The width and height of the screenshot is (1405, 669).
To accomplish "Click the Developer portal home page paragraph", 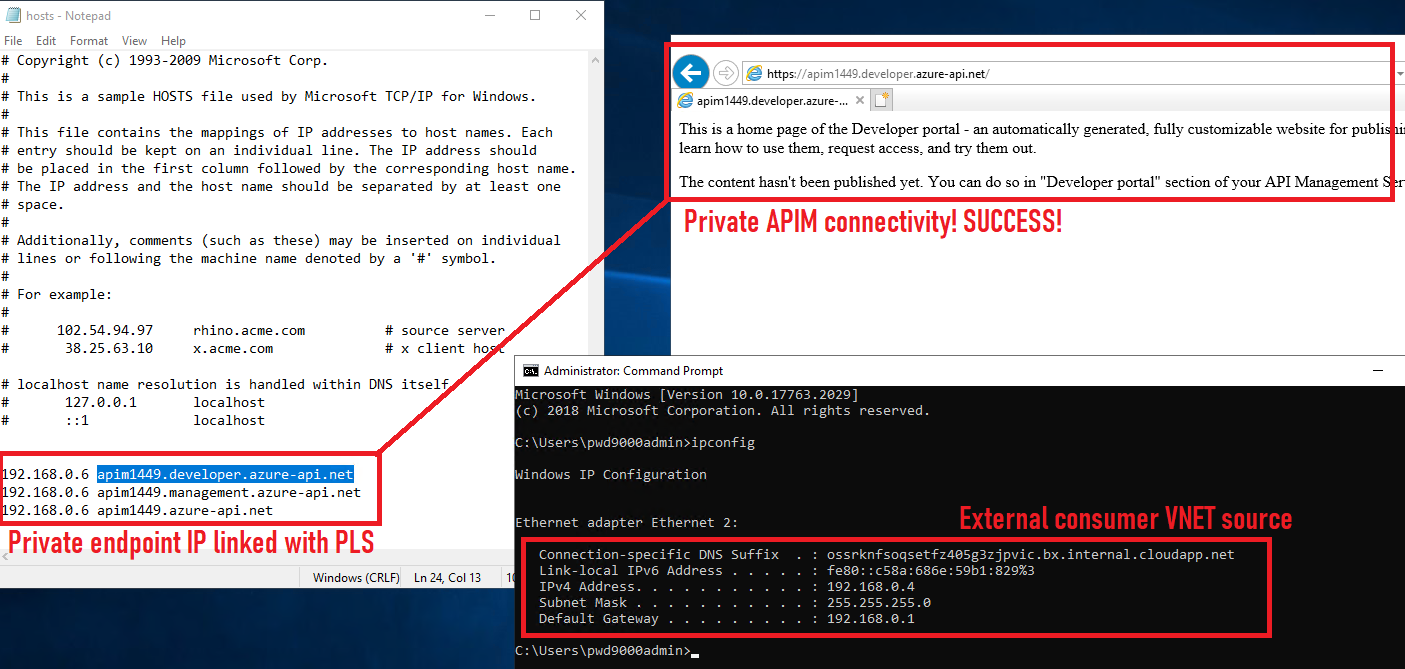I will coord(1040,138).
